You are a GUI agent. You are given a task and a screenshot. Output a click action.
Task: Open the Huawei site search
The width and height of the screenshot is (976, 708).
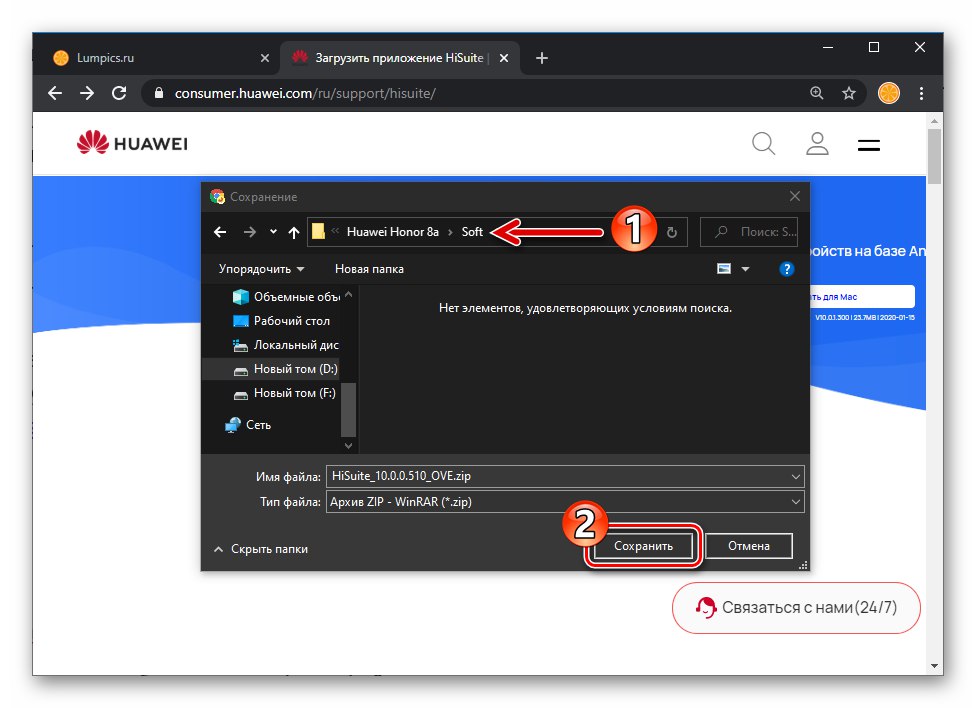[764, 144]
